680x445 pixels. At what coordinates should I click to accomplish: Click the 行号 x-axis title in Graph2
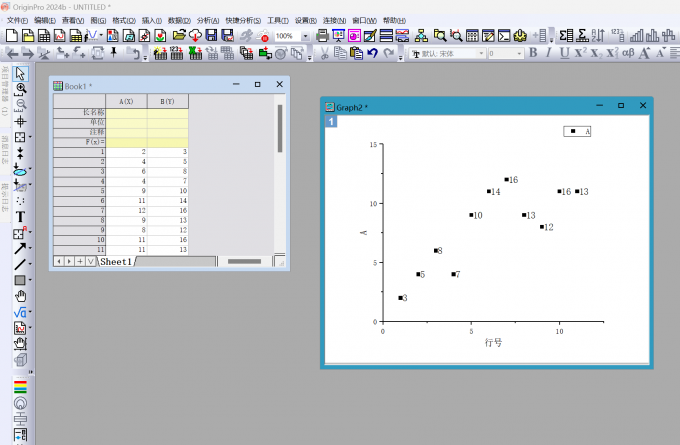pyautogui.click(x=493, y=343)
